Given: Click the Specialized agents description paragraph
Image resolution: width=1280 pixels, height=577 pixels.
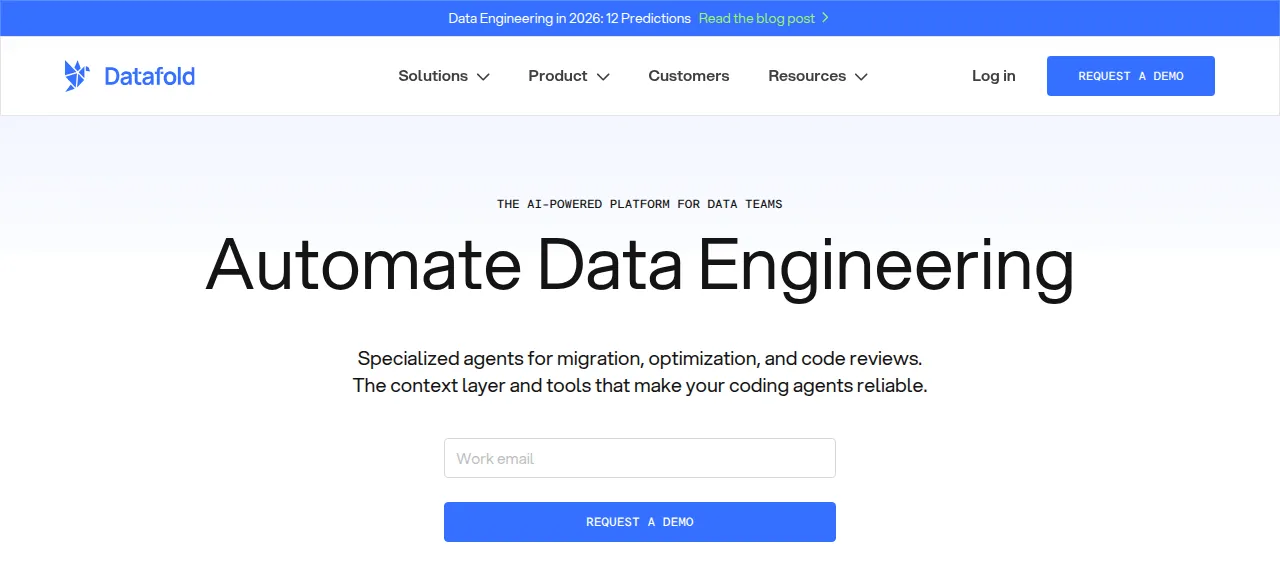Looking at the screenshot, I should (x=640, y=371).
